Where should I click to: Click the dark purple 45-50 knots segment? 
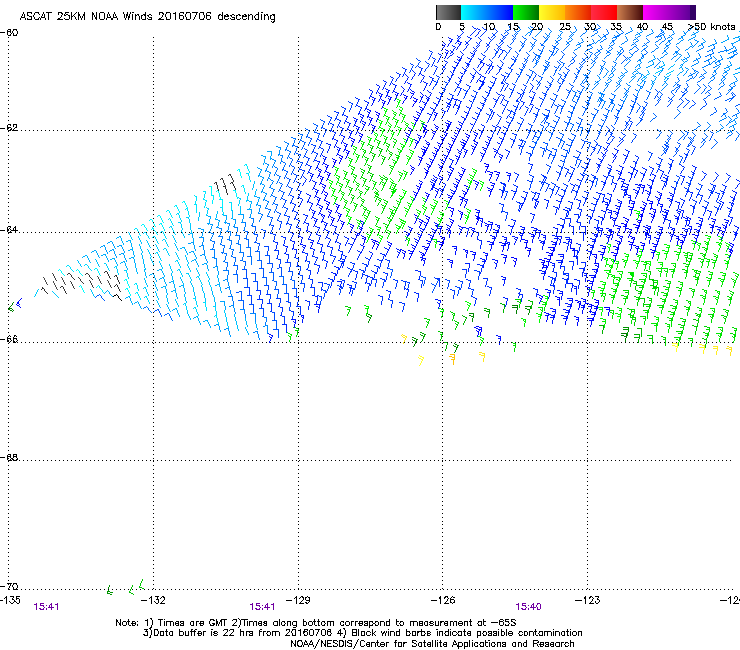682,12
